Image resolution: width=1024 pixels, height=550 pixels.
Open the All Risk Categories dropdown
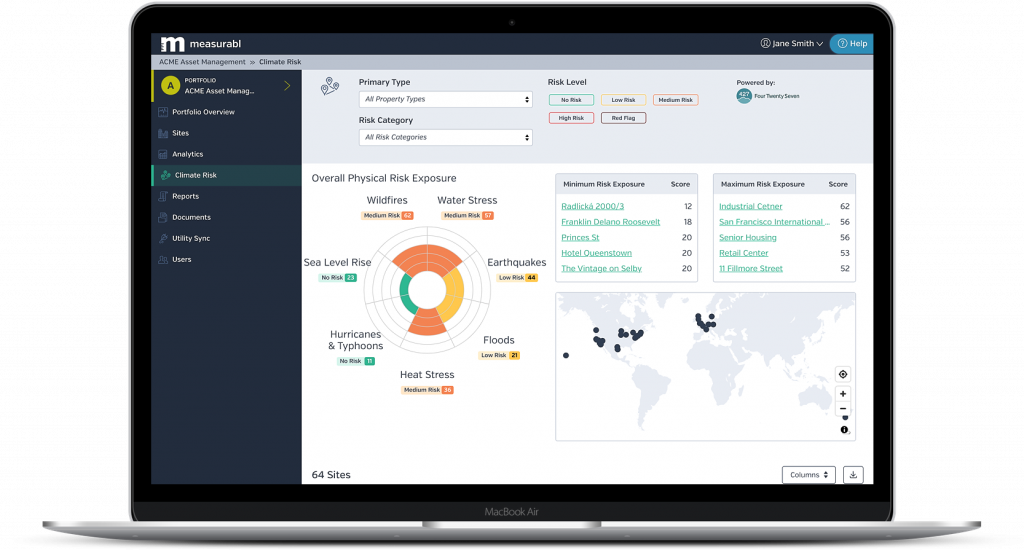tap(445, 138)
